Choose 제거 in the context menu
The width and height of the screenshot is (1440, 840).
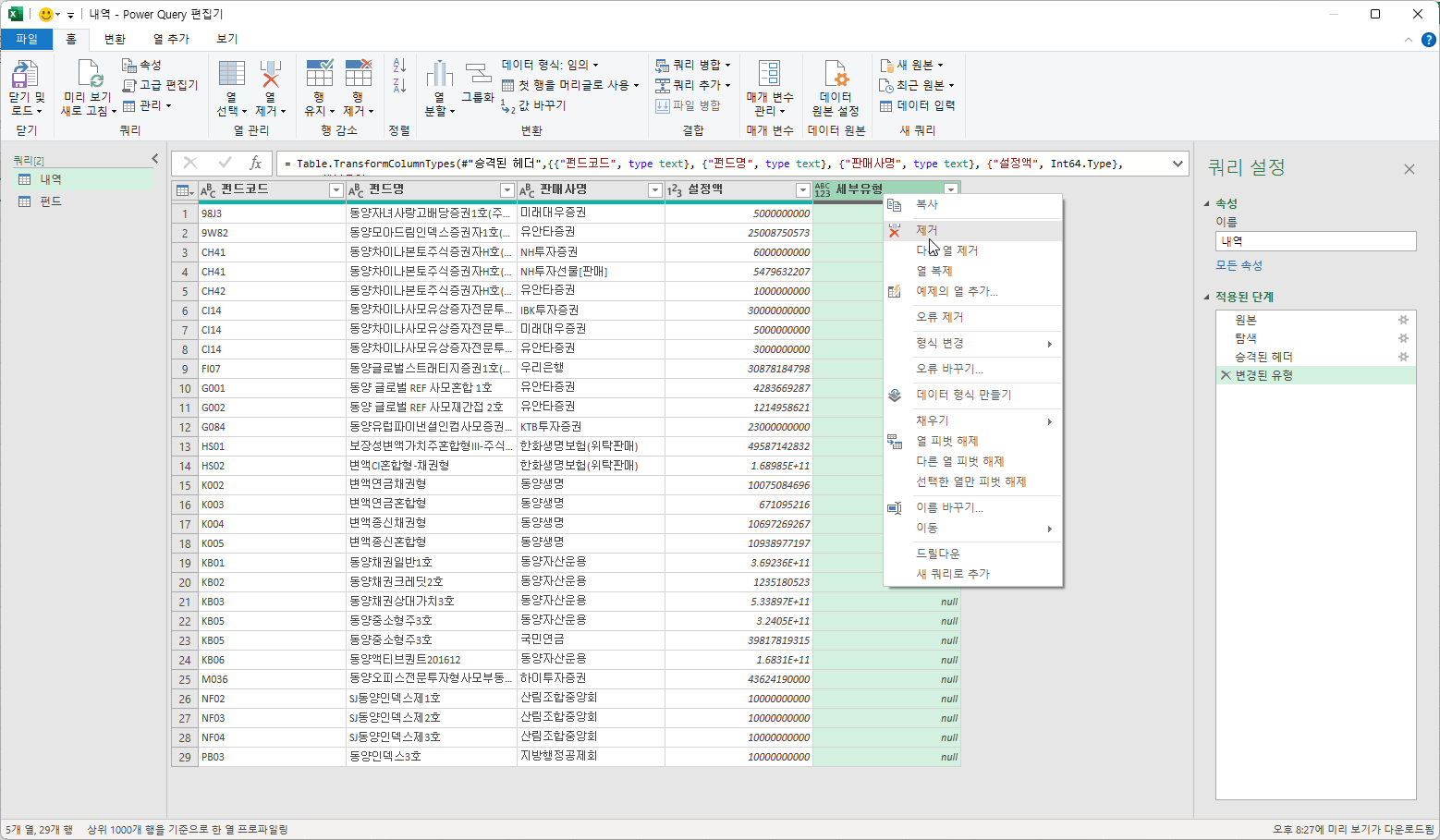[x=973, y=230]
